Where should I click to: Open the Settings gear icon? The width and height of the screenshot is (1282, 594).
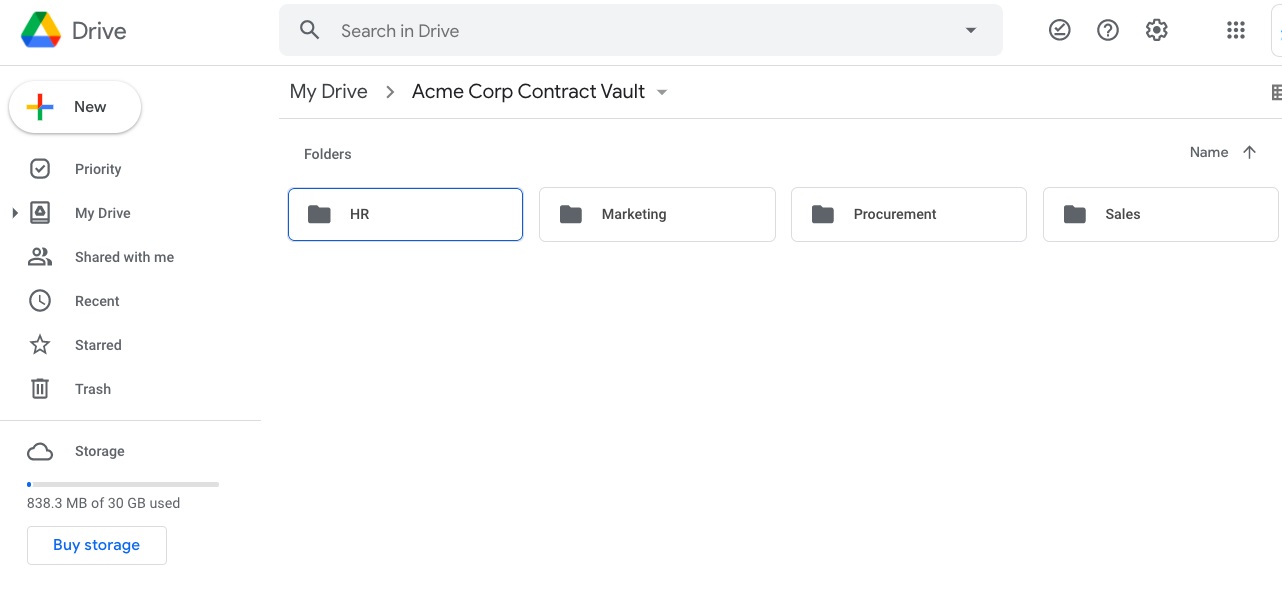(1156, 30)
